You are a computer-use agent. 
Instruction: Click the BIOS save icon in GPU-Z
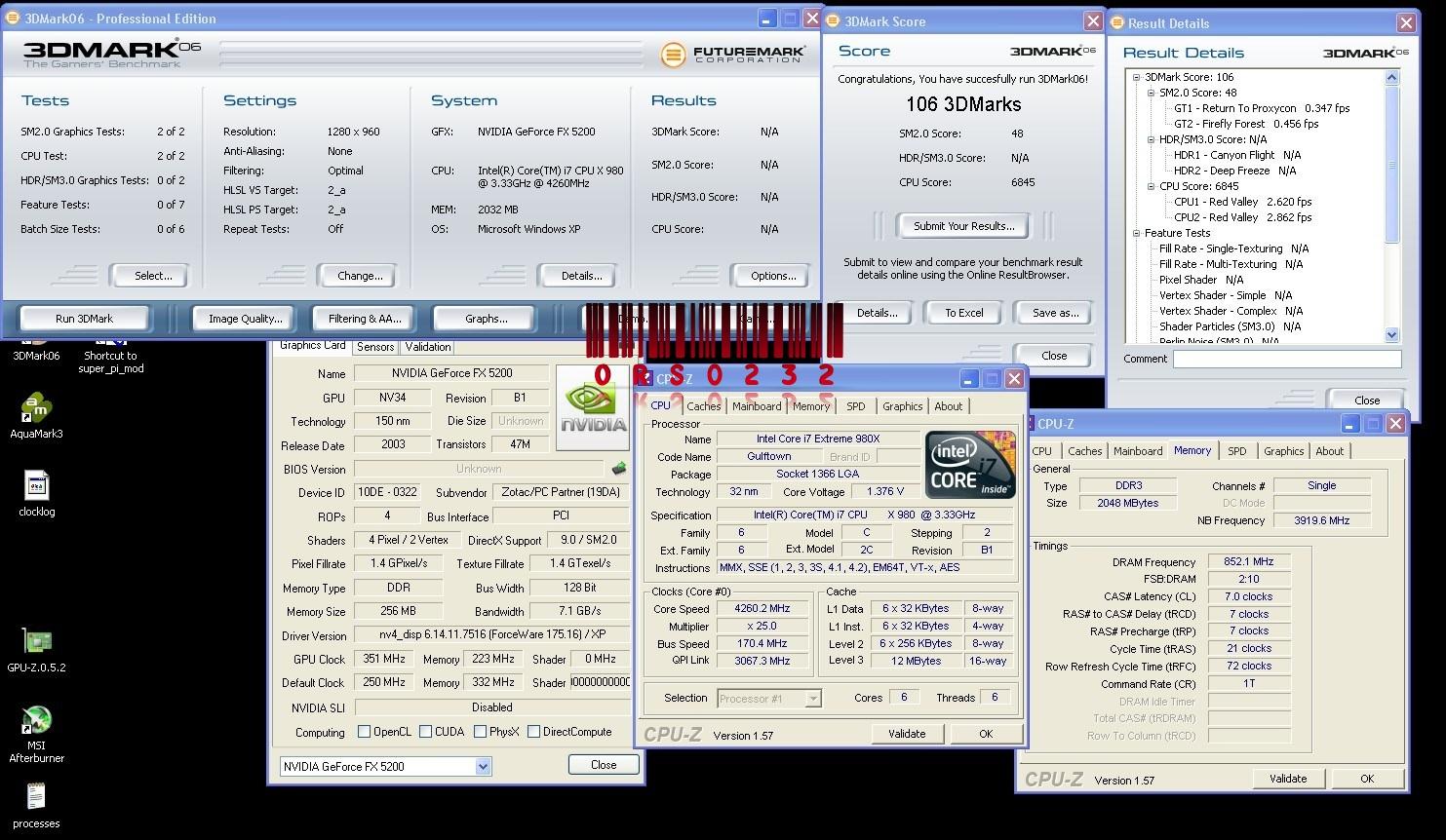pyautogui.click(x=618, y=469)
